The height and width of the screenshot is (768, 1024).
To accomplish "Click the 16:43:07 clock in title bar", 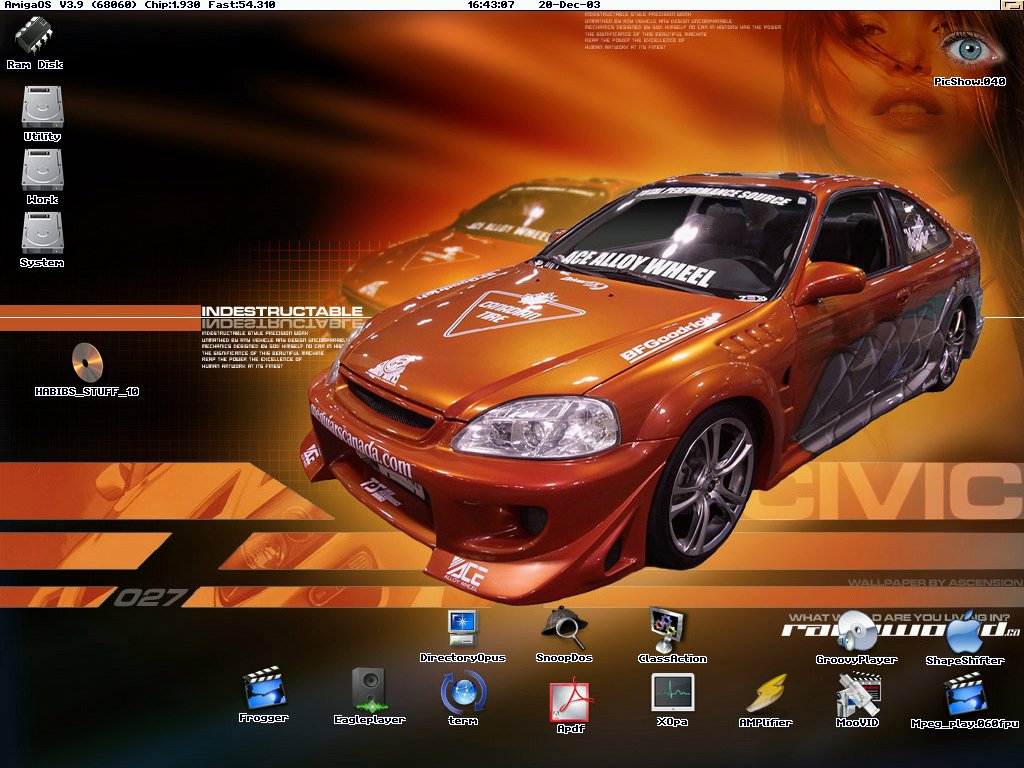I will [490, 5].
